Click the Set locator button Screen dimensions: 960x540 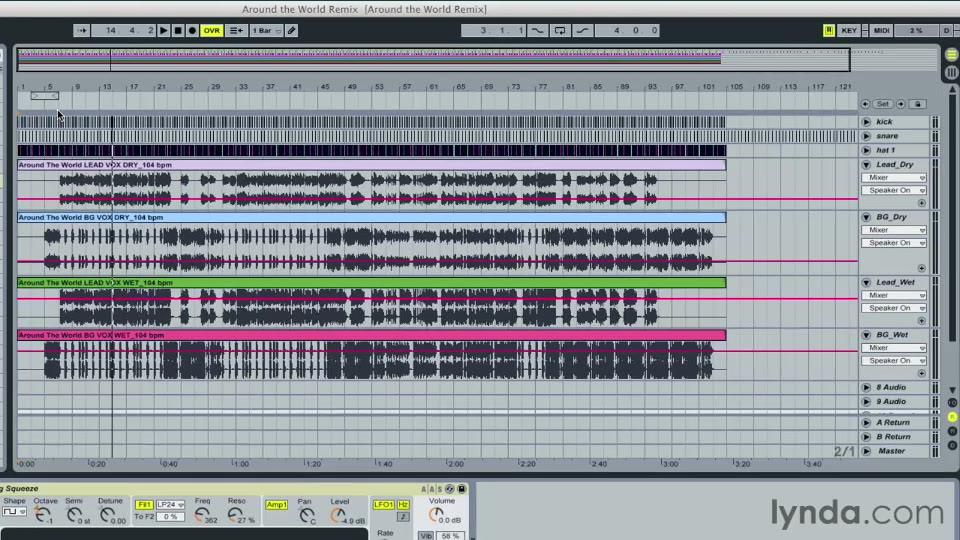pyautogui.click(x=882, y=104)
